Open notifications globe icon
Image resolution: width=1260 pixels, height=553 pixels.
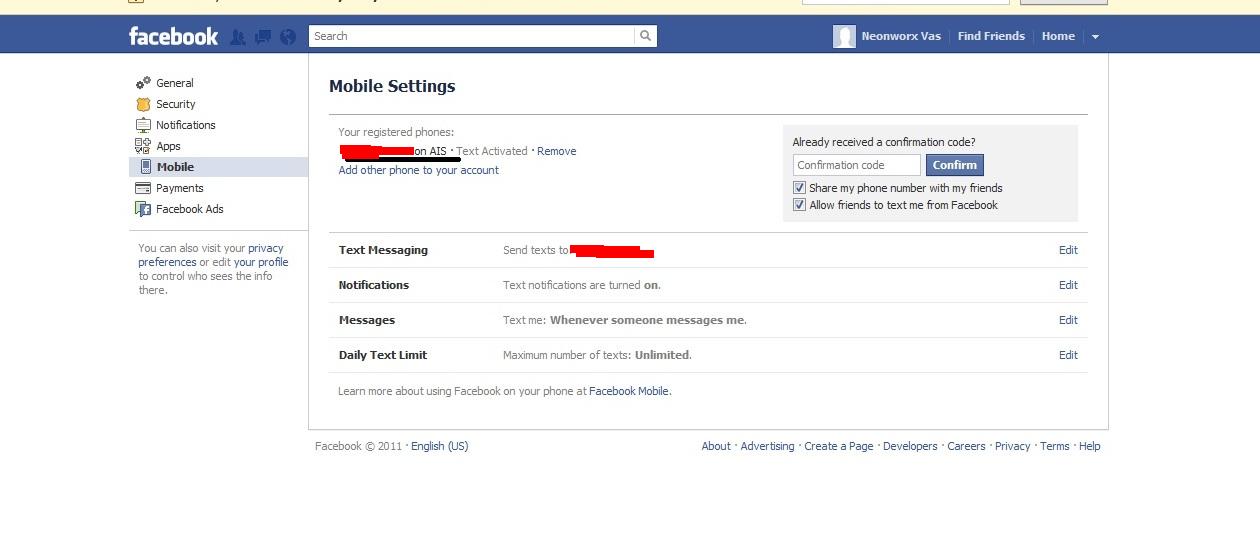click(288, 37)
